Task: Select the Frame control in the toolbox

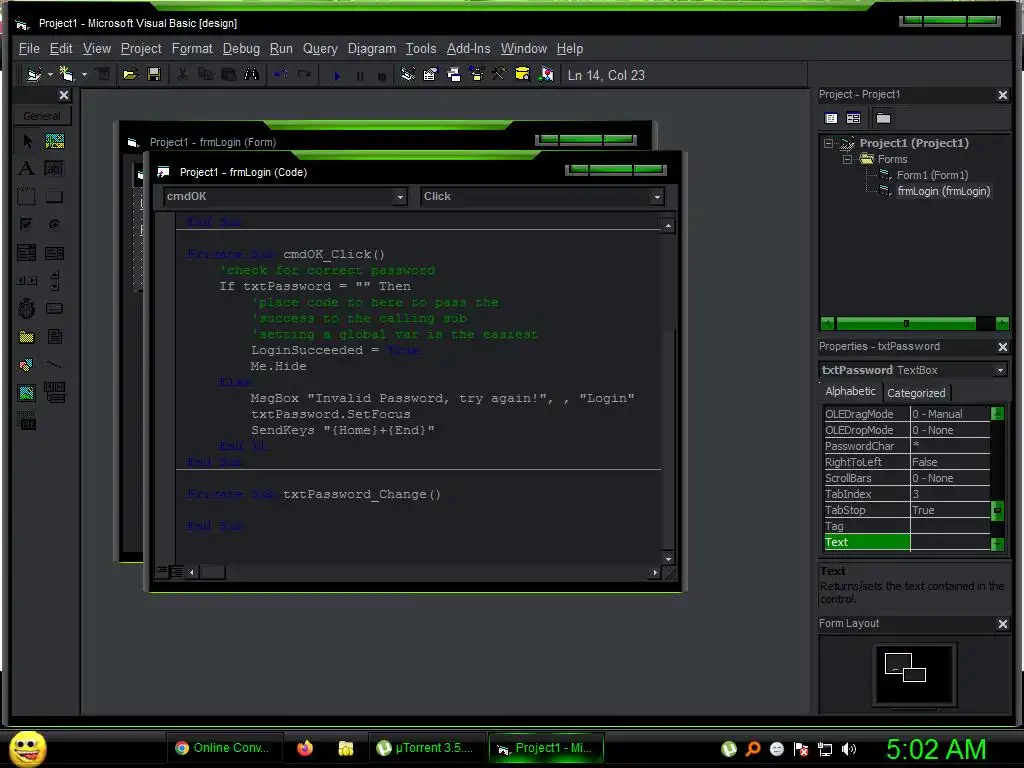Action: click(x=27, y=196)
